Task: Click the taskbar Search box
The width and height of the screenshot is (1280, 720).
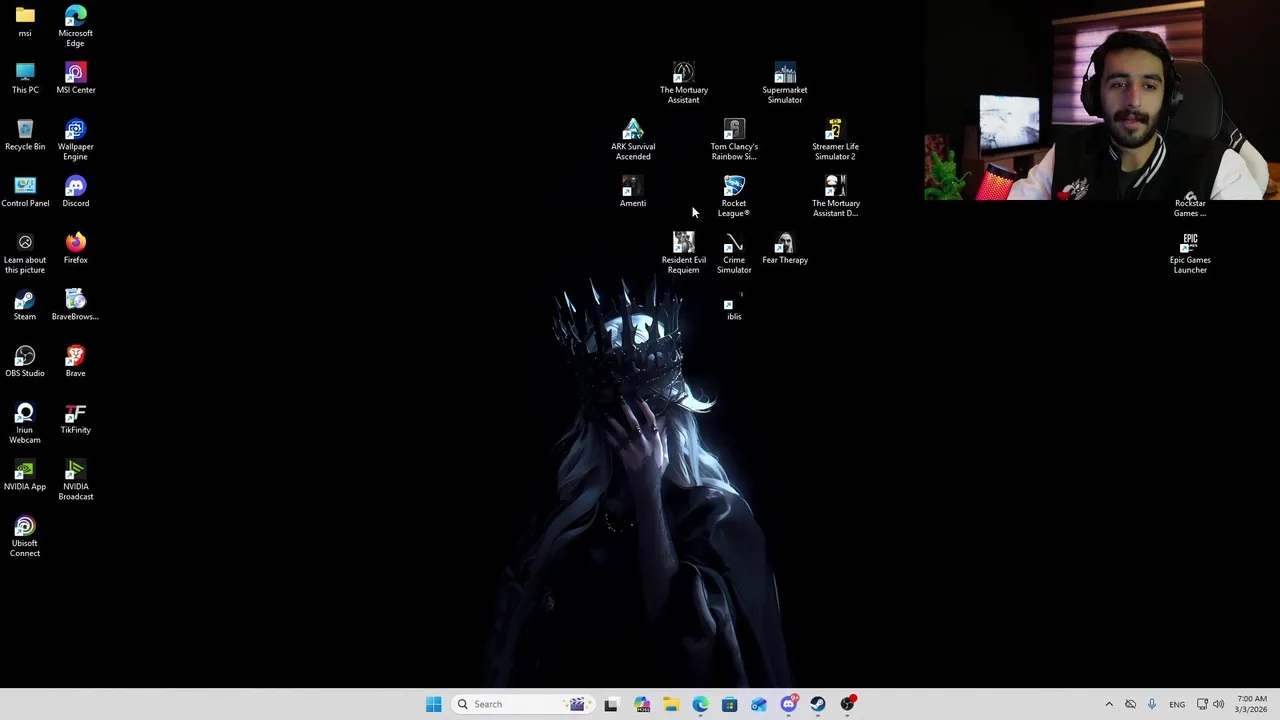Action: click(x=523, y=704)
